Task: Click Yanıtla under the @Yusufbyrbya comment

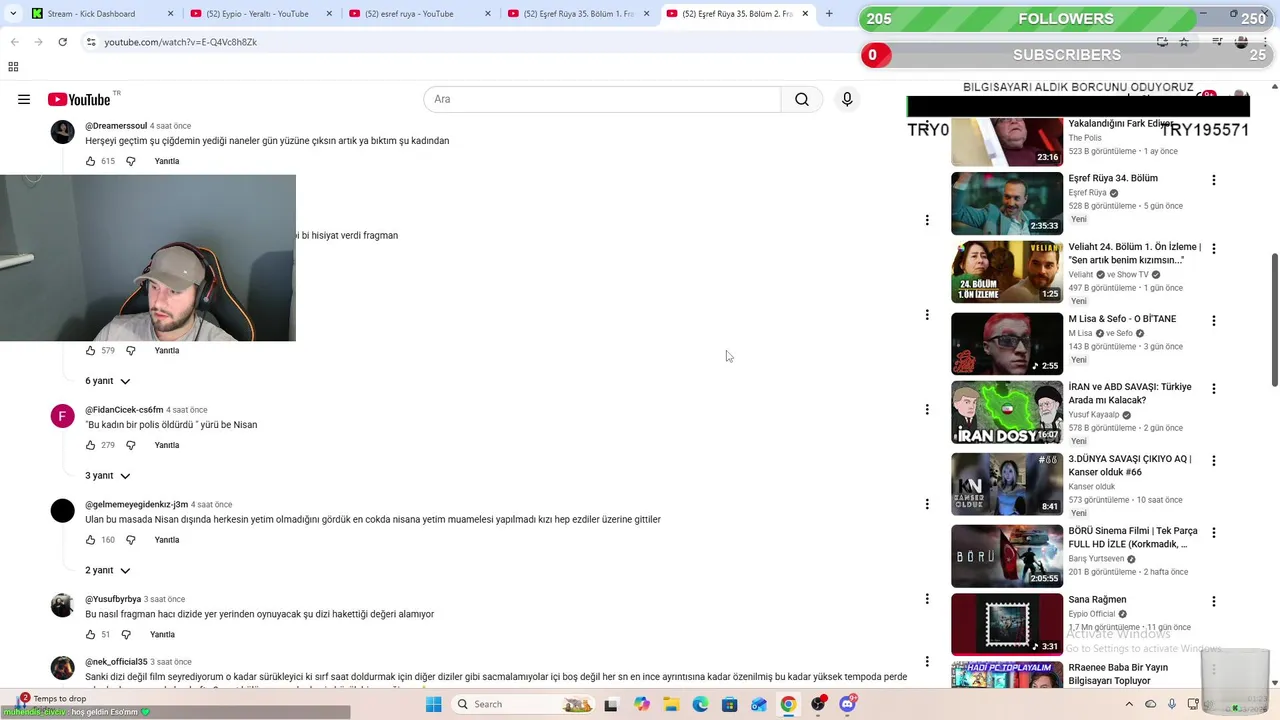Action: (162, 634)
